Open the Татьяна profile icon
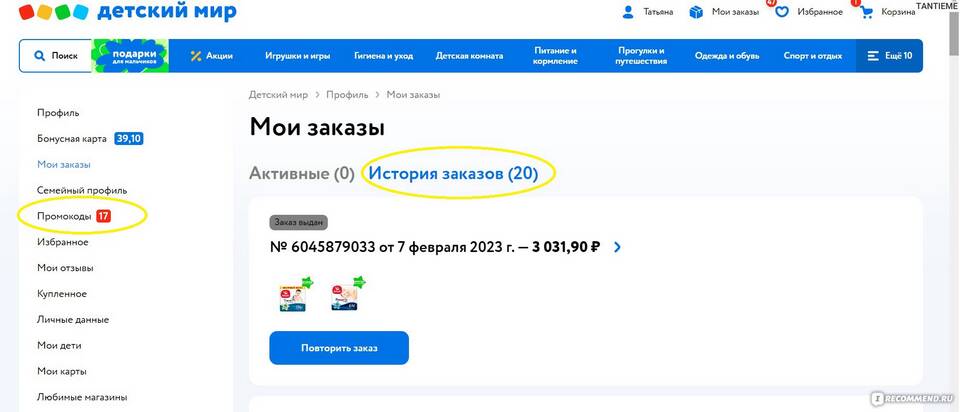This screenshot has height=412, width=960. [x=628, y=12]
